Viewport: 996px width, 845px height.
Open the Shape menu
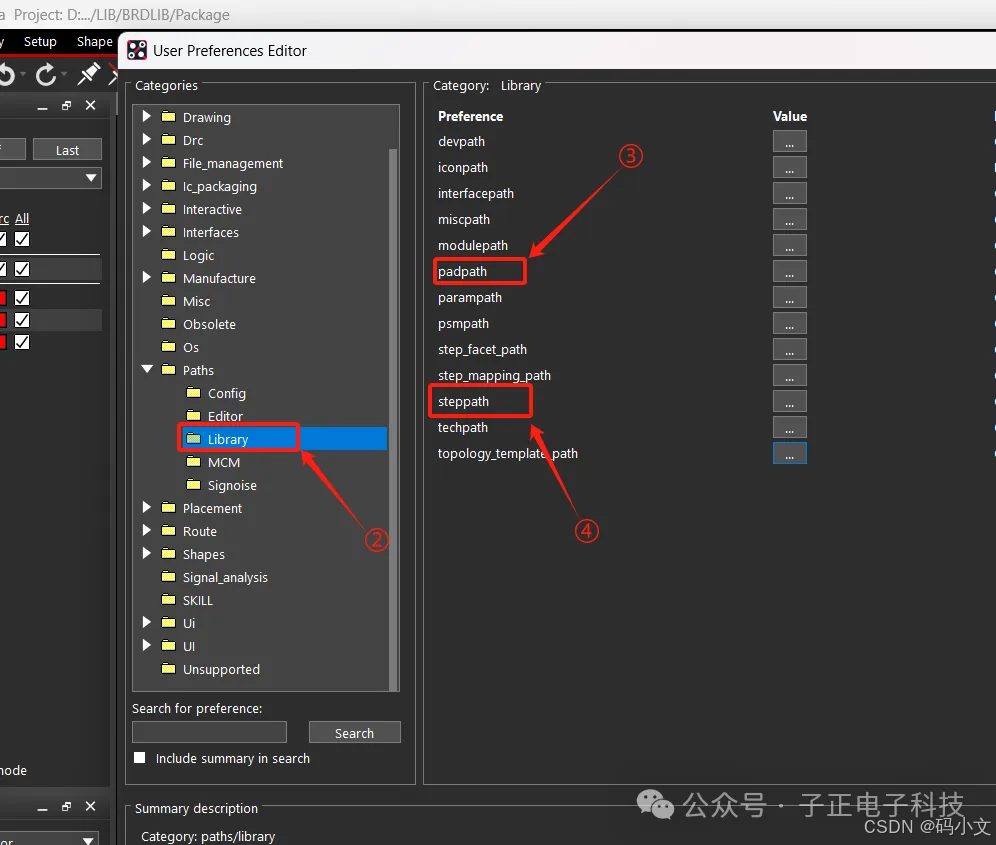click(x=95, y=41)
